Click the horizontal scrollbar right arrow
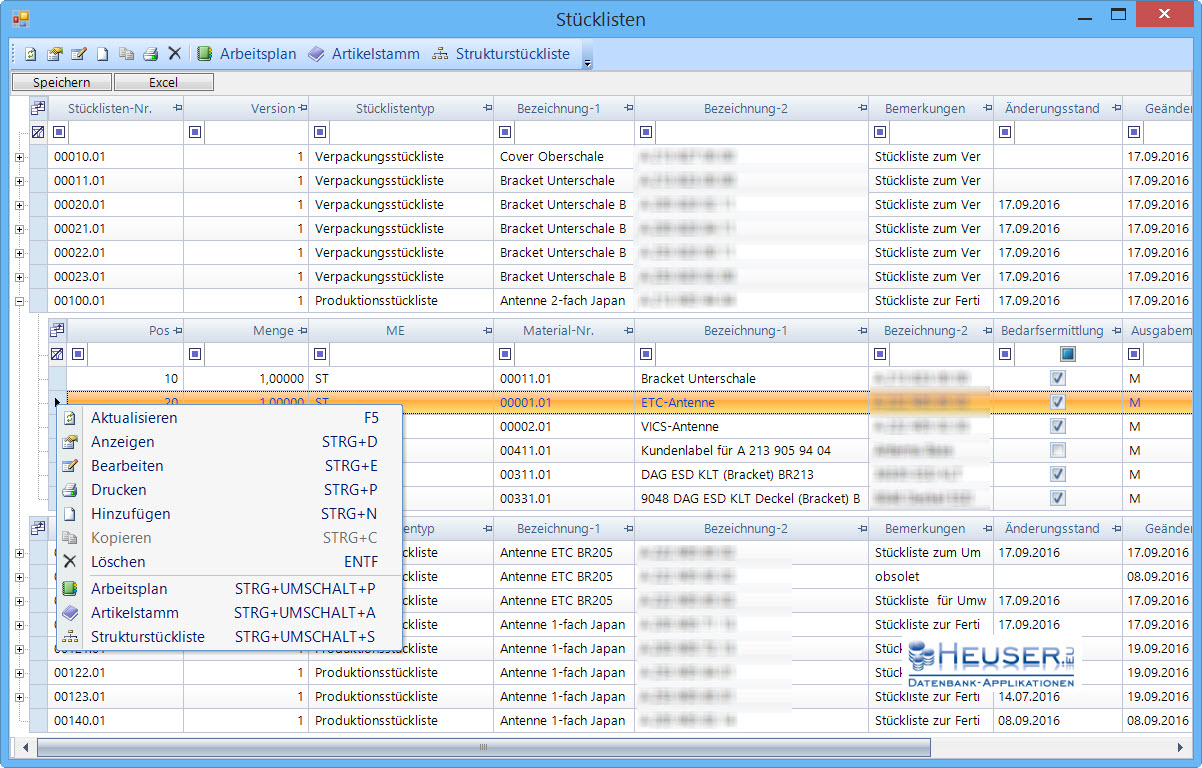1202x768 pixels. click(x=1181, y=747)
